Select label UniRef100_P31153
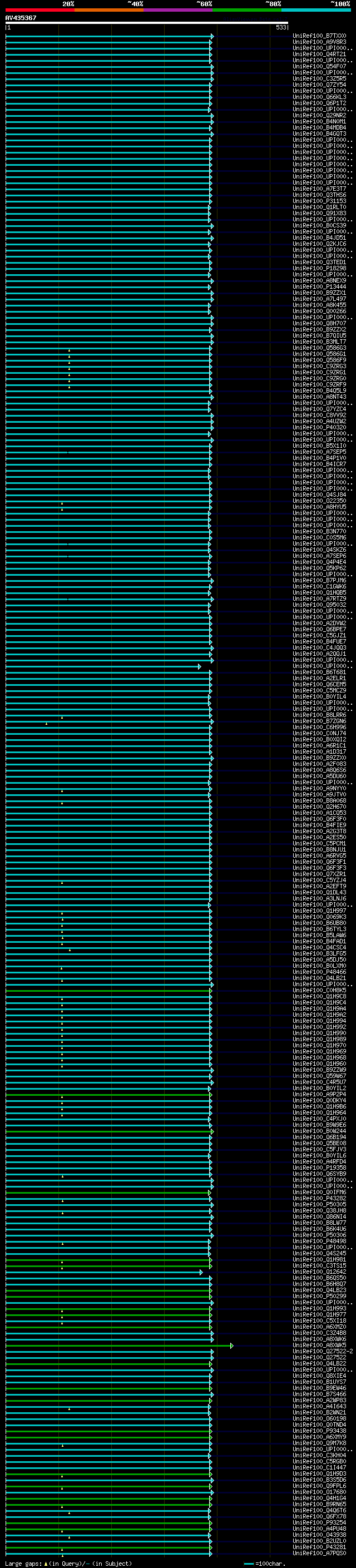 point(319,201)
